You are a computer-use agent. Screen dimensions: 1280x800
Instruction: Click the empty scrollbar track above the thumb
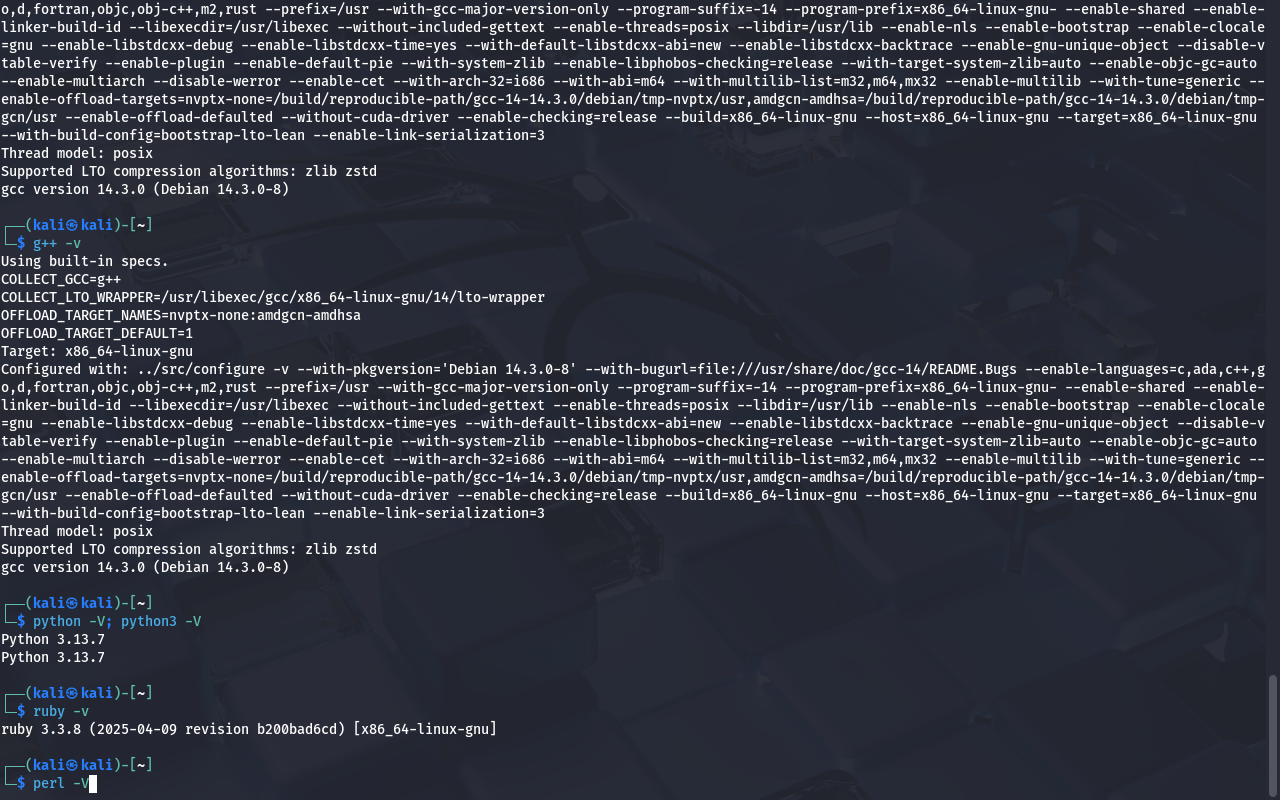pyautogui.click(x=1273, y=338)
